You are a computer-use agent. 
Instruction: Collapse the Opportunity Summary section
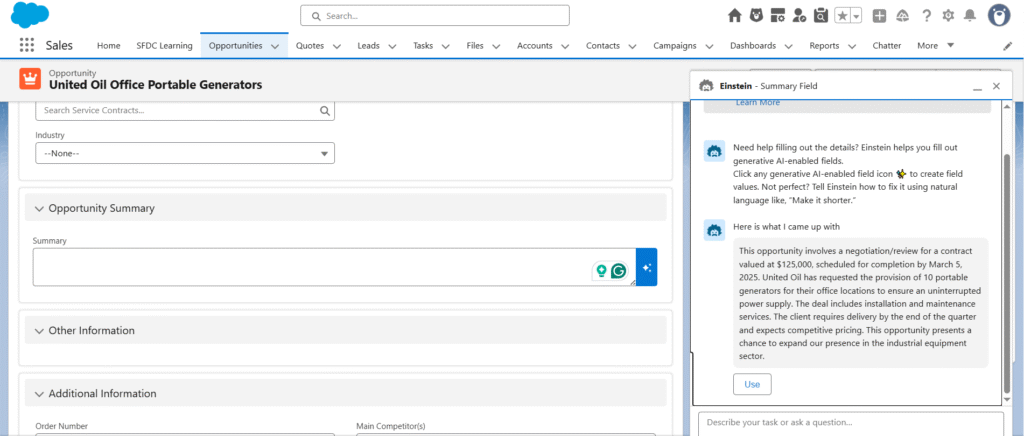coord(40,208)
